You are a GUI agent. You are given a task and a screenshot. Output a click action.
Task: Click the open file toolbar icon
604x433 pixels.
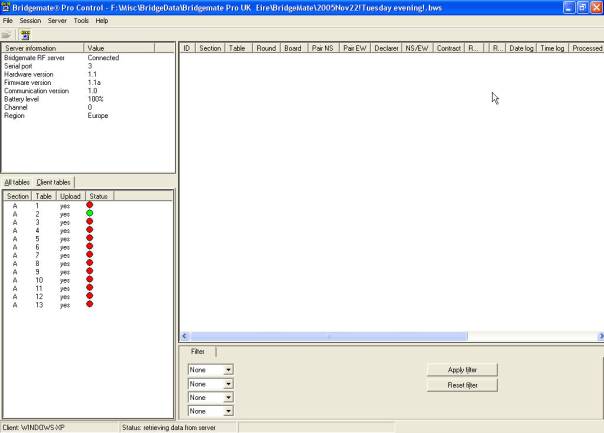pos(8,33)
